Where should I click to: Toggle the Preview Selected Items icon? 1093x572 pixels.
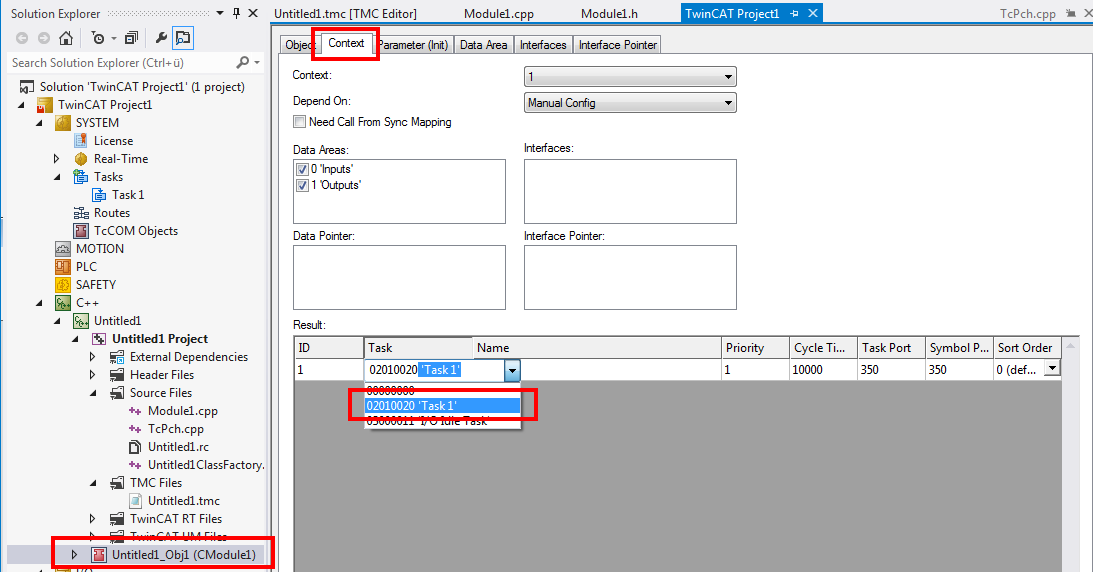pyautogui.click(x=183, y=38)
